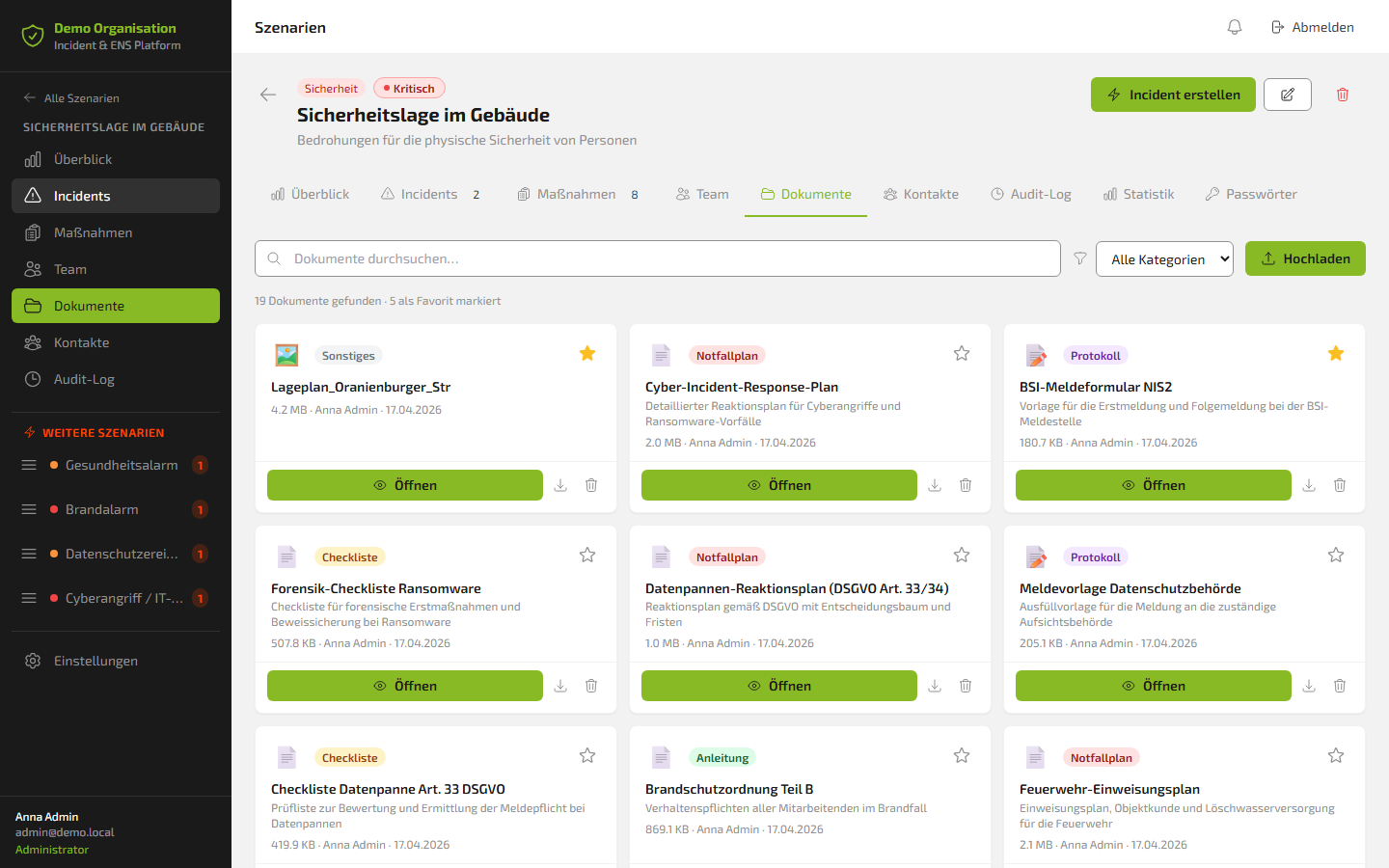Download Cyber-Incident-Response-Plan file
The image size is (1389, 868).
(935, 485)
